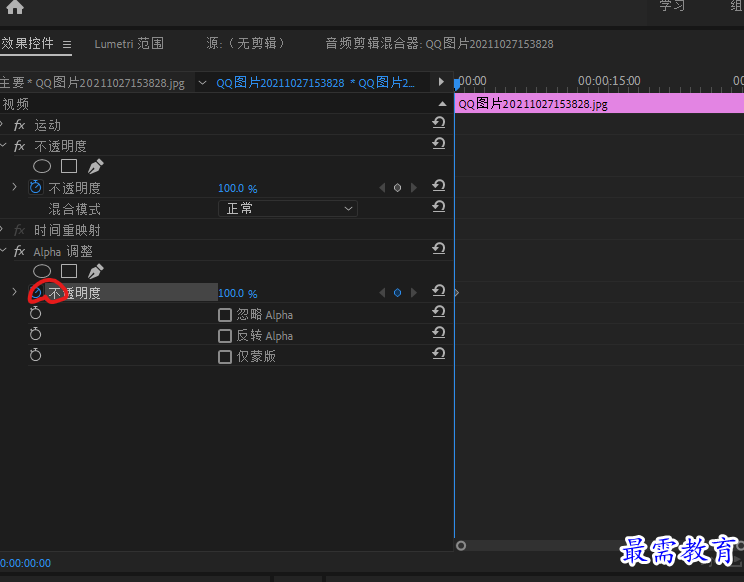Create ellipse mask under 不透明度 effect
Image resolution: width=744 pixels, height=582 pixels.
pos(42,166)
